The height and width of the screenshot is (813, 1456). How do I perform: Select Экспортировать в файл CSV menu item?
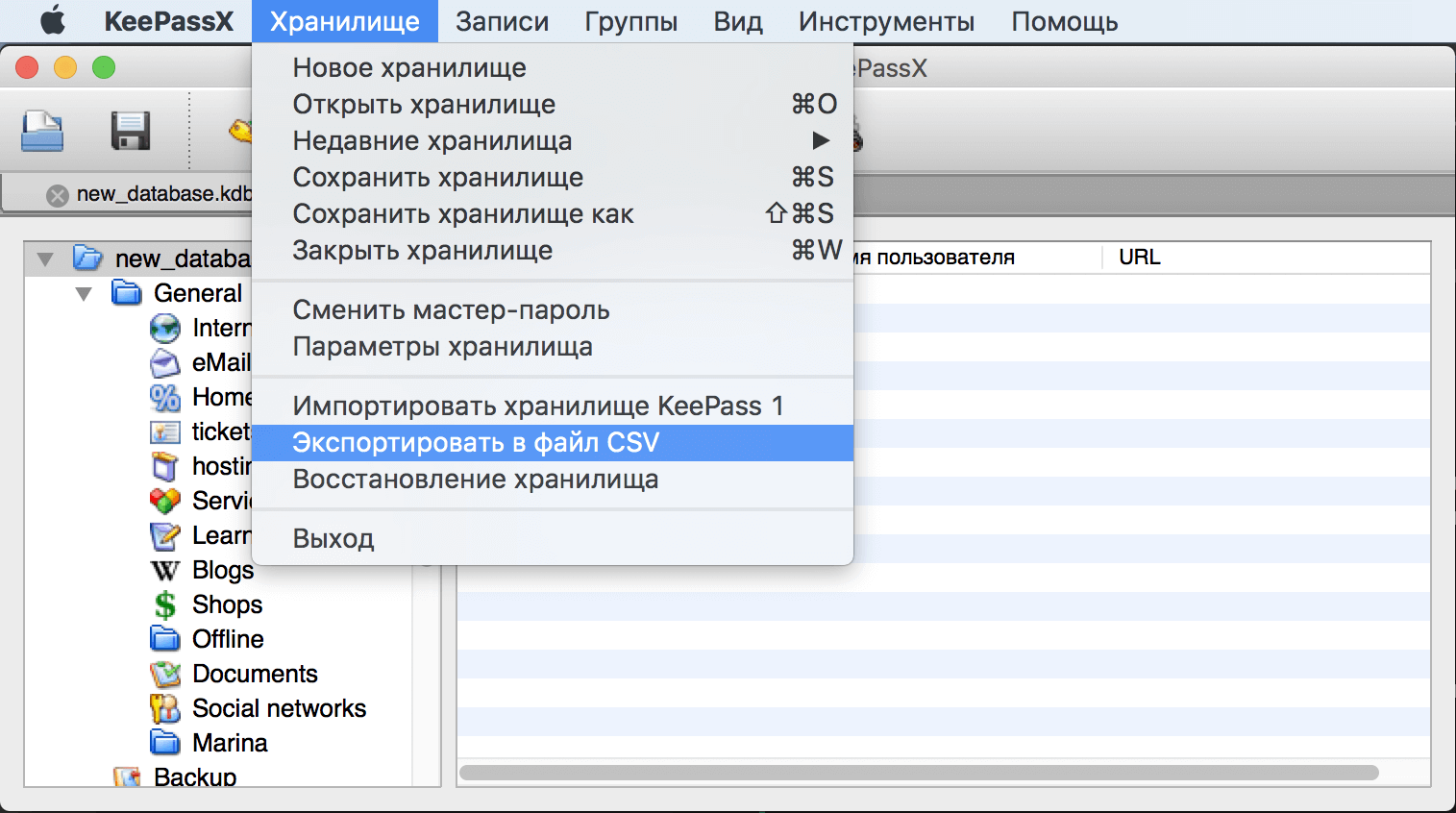point(475,442)
